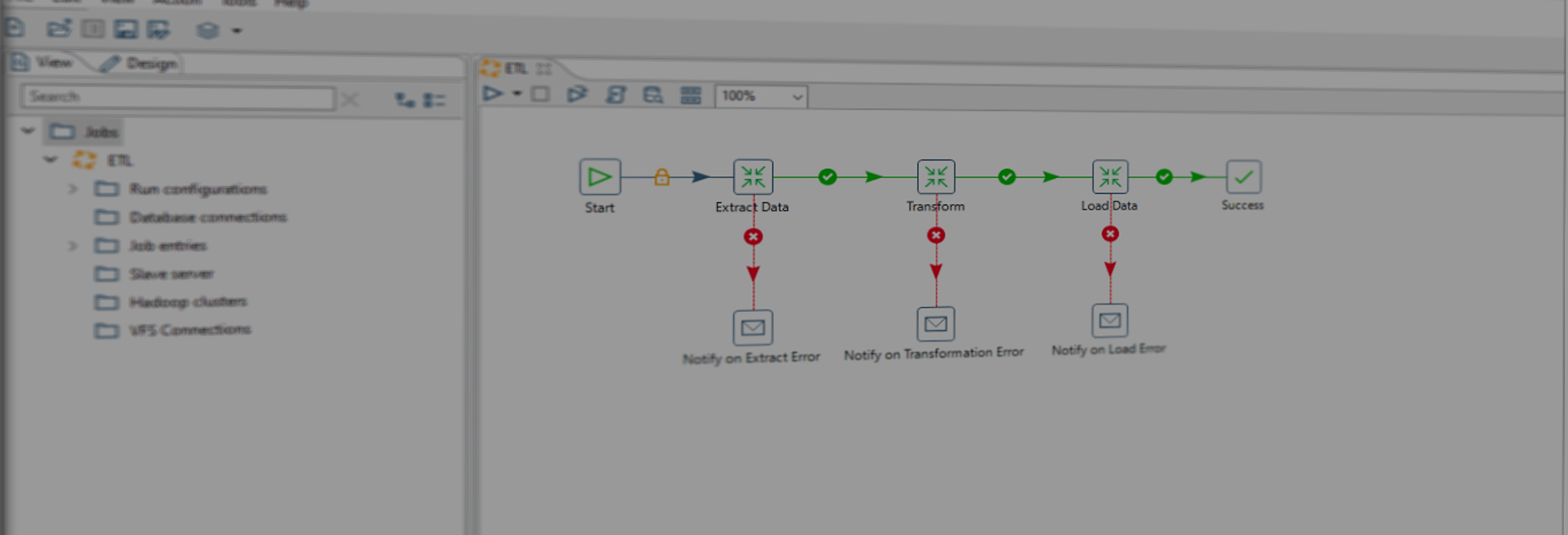Run the ETL job with play button

coord(493,94)
